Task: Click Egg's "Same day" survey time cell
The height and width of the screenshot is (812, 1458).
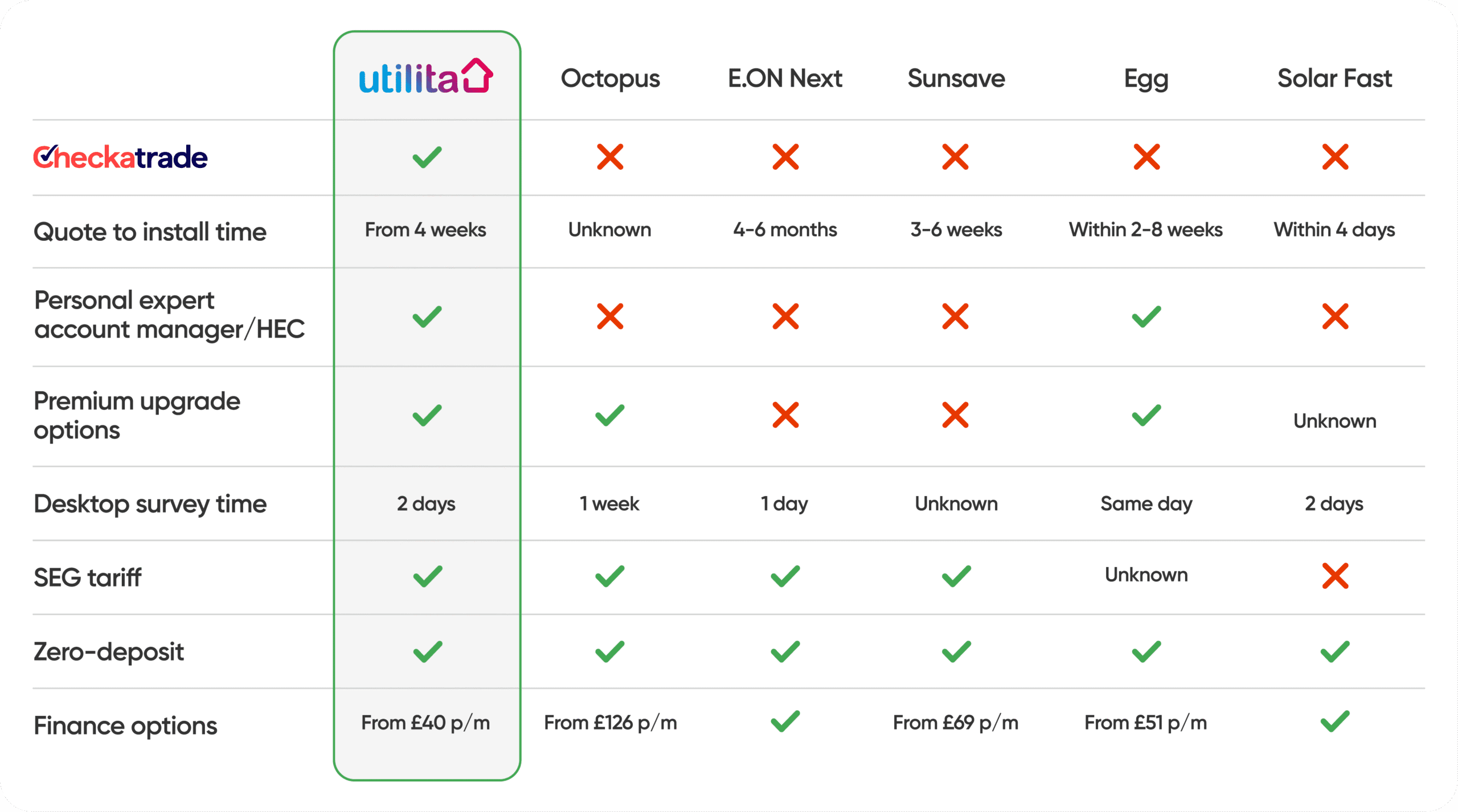Action: coord(1146,504)
